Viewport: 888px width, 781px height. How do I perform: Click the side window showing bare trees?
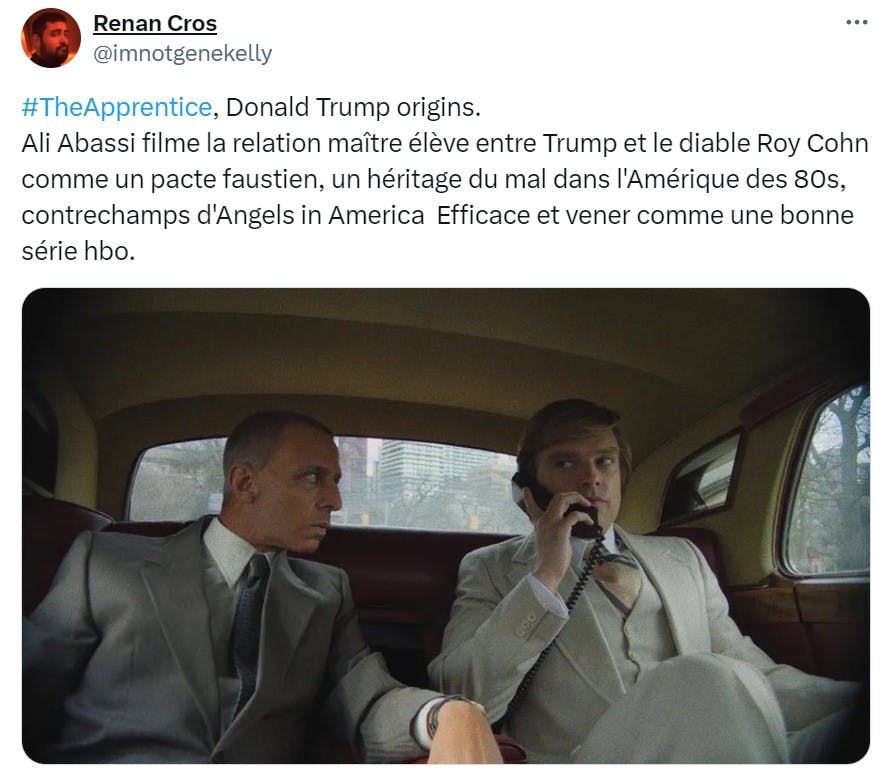pyautogui.click(x=828, y=481)
